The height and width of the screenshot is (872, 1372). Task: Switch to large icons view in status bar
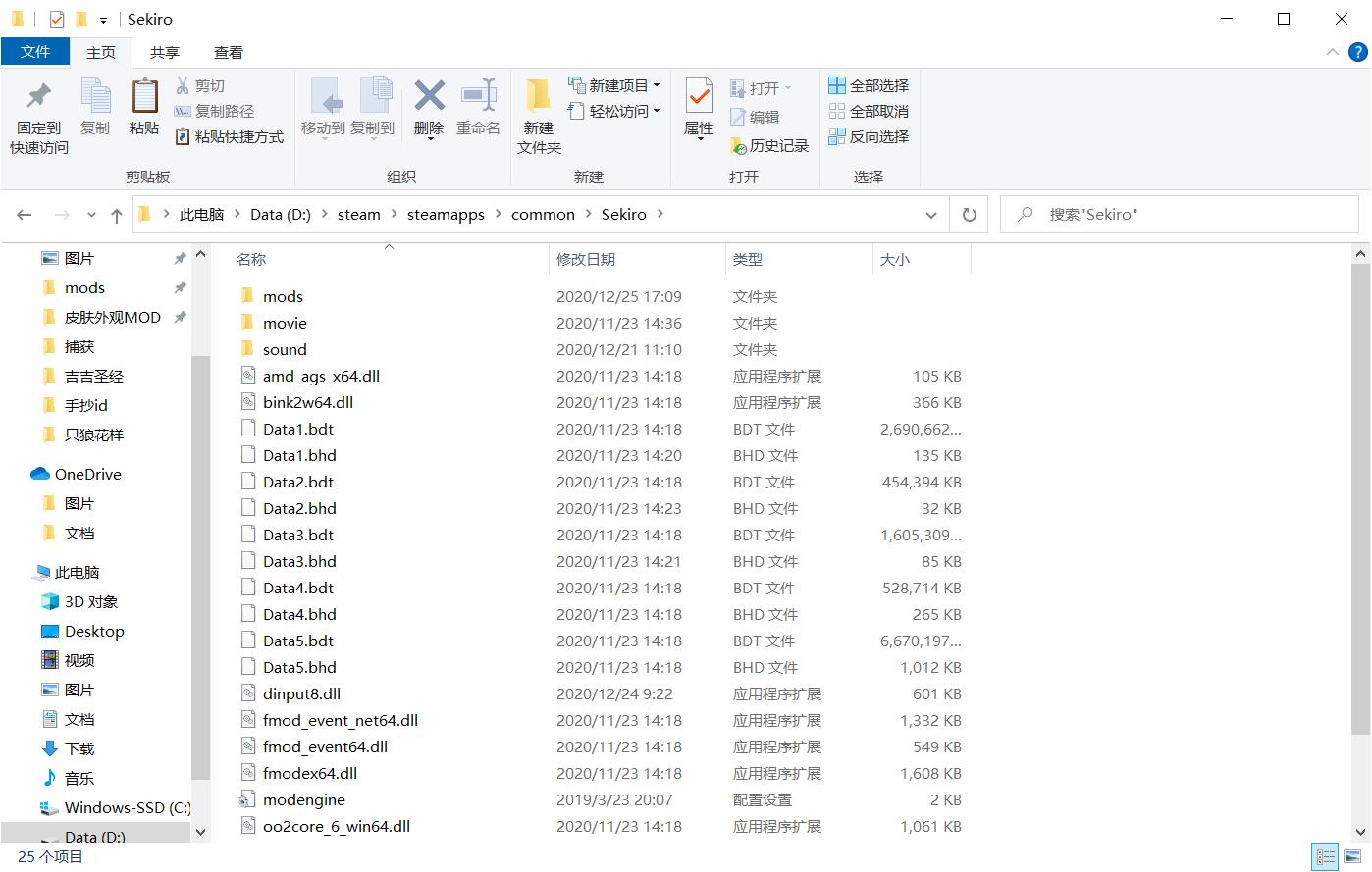pos(1352,857)
